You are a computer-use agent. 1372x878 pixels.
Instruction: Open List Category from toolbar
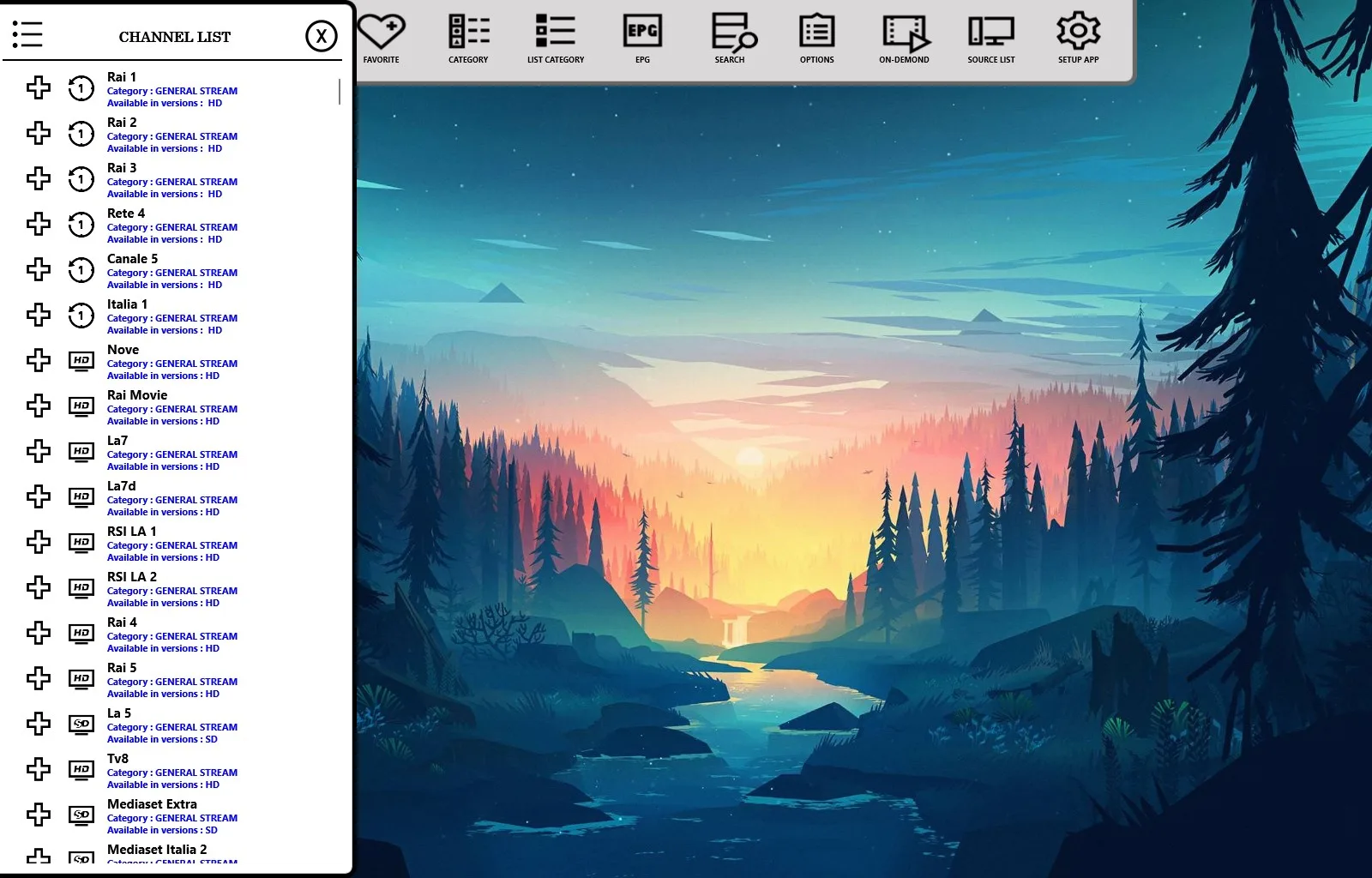(556, 39)
